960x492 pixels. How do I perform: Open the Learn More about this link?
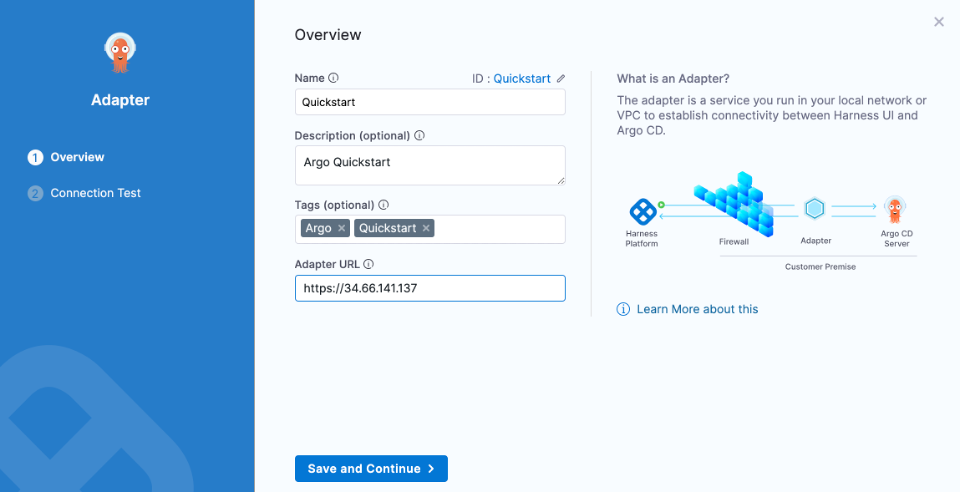[x=697, y=309]
